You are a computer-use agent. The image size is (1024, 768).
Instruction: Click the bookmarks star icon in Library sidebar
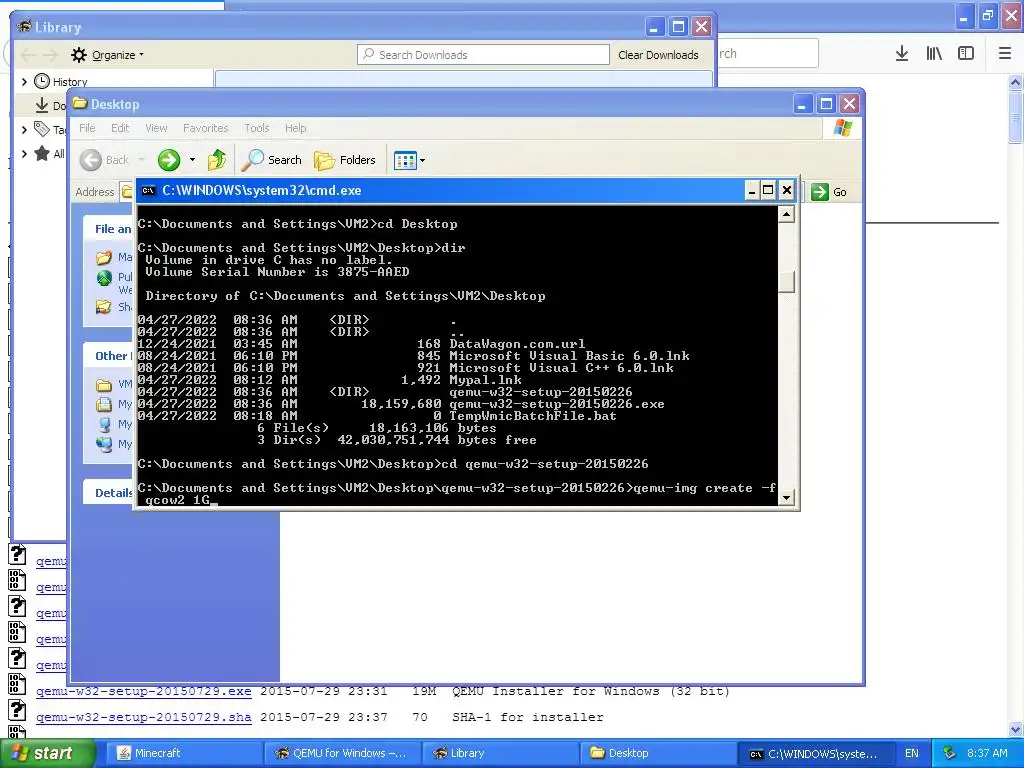tap(42, 153)
